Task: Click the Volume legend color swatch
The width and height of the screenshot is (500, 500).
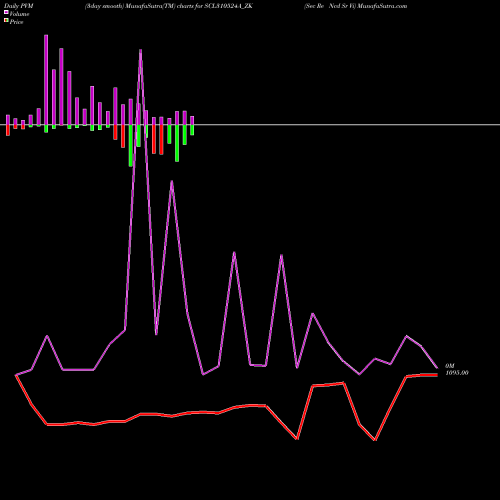Action: (x=6, y=12)
